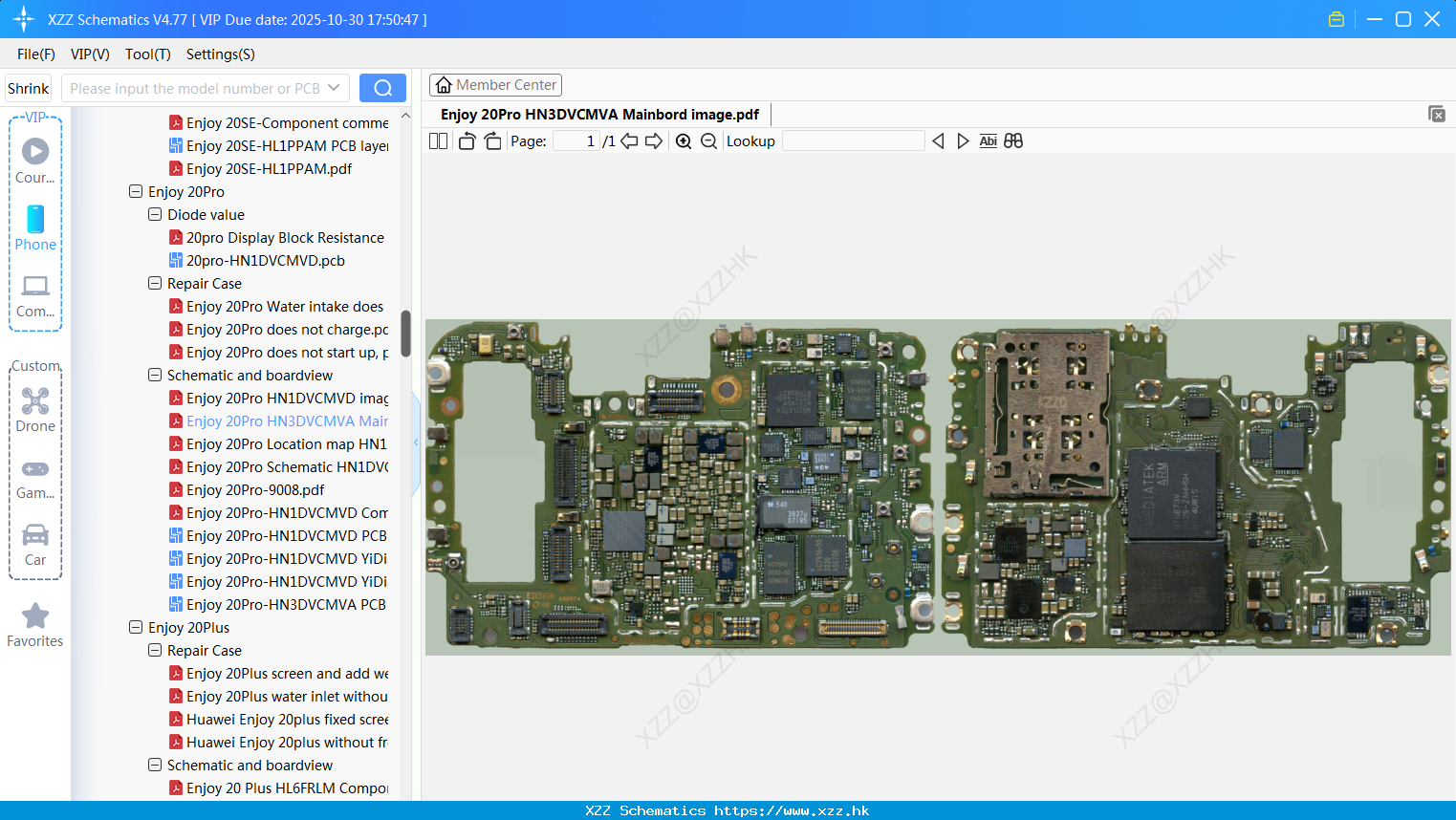Open 20pro-HN1DVCMVD.pcb file
1456x820 pixels.
(x=257, y=260)
